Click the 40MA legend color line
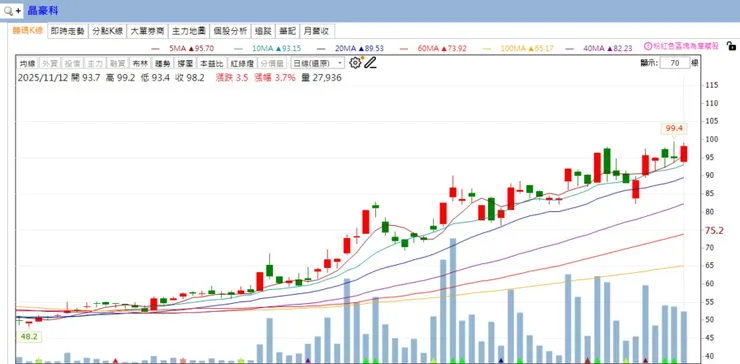The width and height of the screenshot is (740, 364). 570,48
